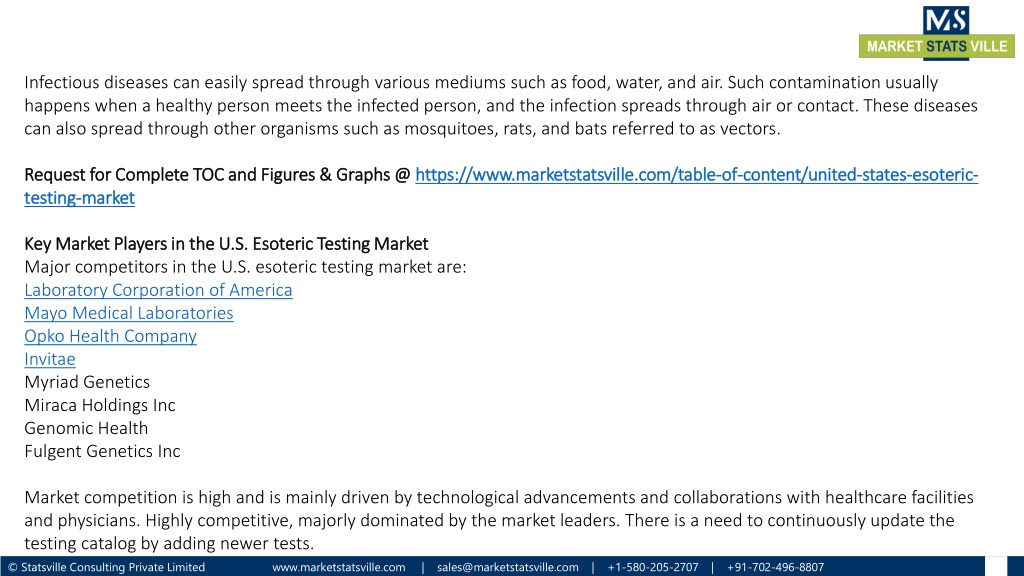Open the Laboratory Corporation of America link

tap(158, 290)
